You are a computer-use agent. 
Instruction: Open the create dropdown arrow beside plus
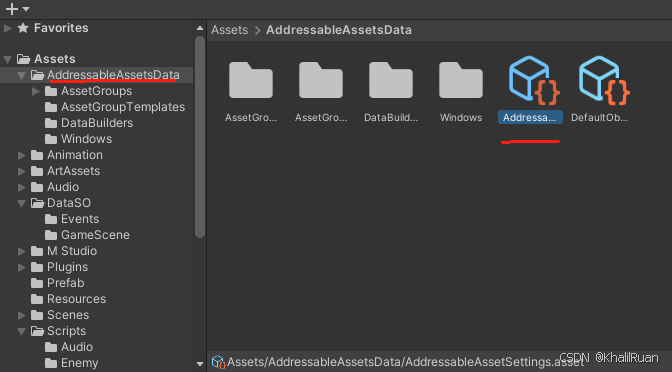(26, 9)
